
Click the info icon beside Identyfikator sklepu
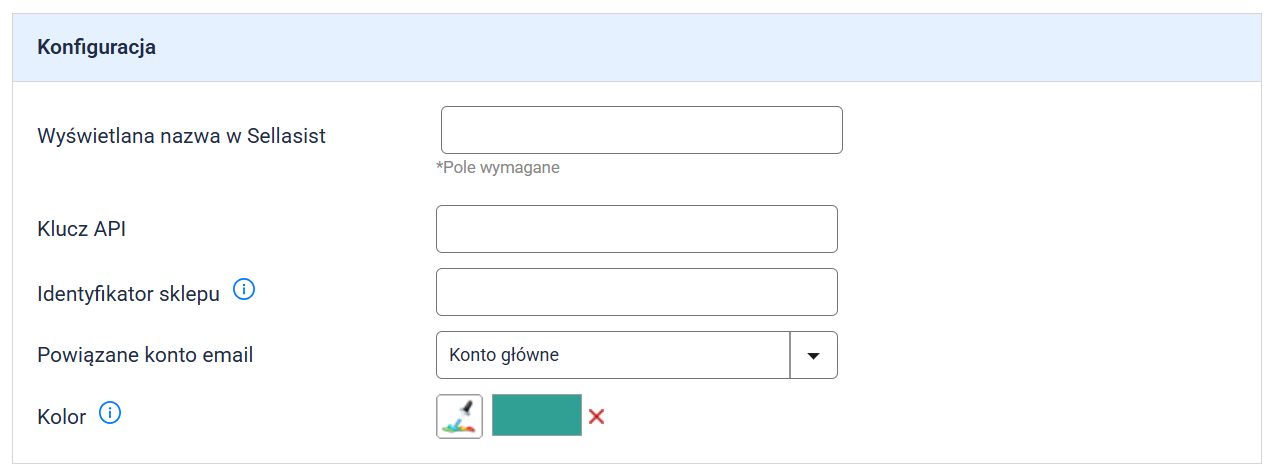click(x=244, y=290)
